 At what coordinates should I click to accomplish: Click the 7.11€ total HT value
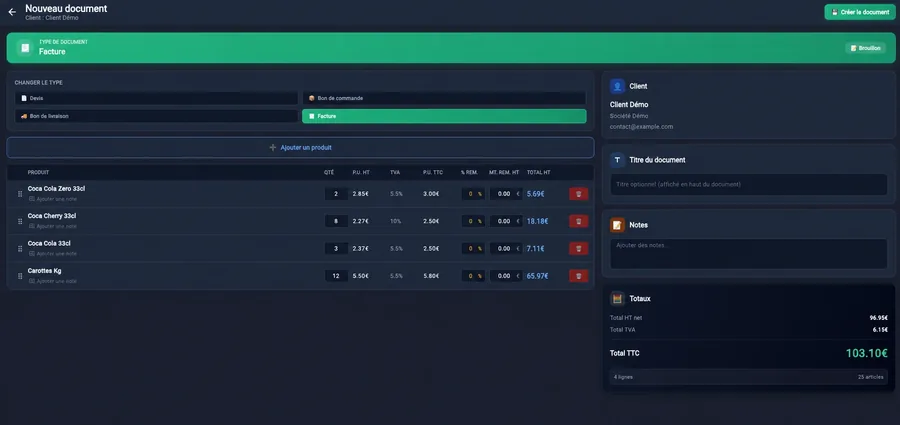click(535, 249)
